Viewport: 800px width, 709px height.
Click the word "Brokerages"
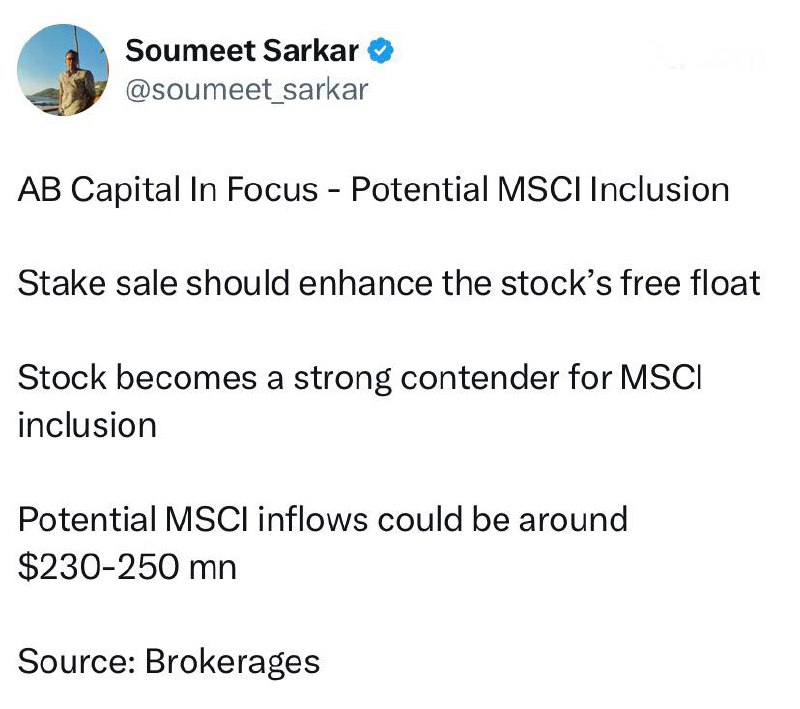pos(233,661)
